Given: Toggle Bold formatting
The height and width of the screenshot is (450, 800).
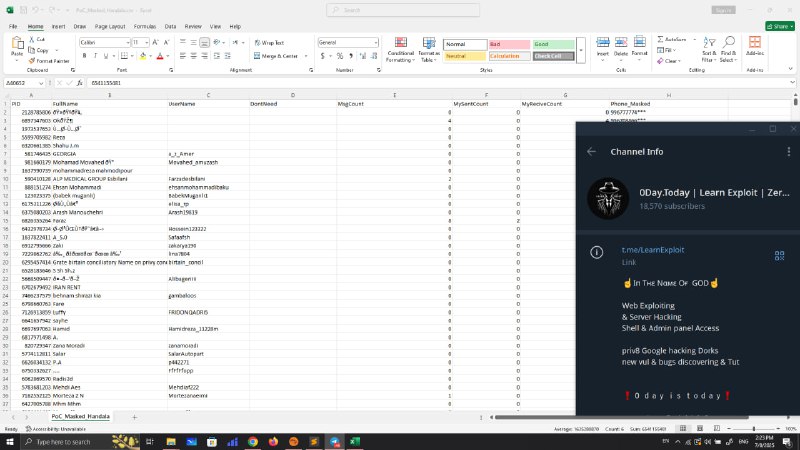Looking at the screenshot, I should (x=84, y=56).
